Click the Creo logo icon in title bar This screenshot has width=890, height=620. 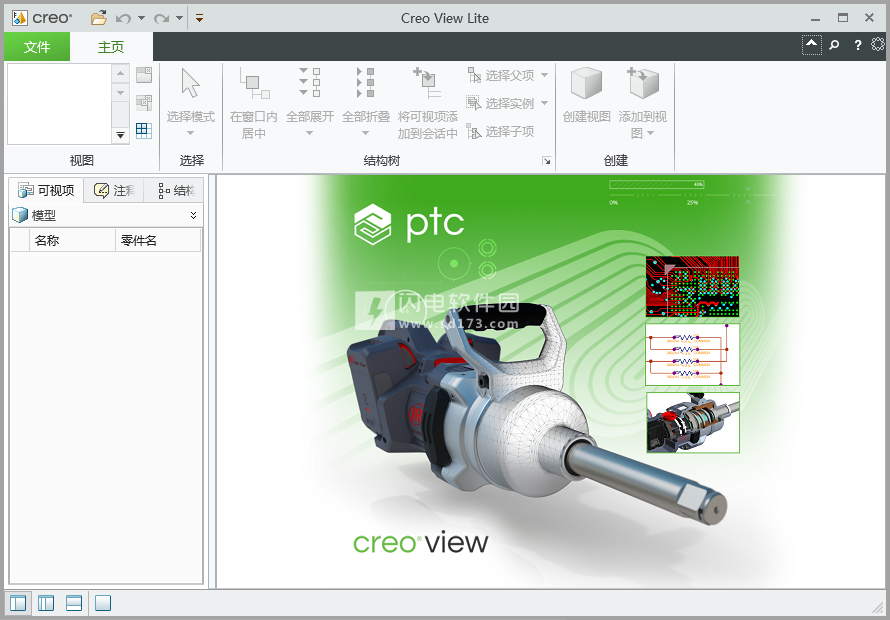pos(19,18)
